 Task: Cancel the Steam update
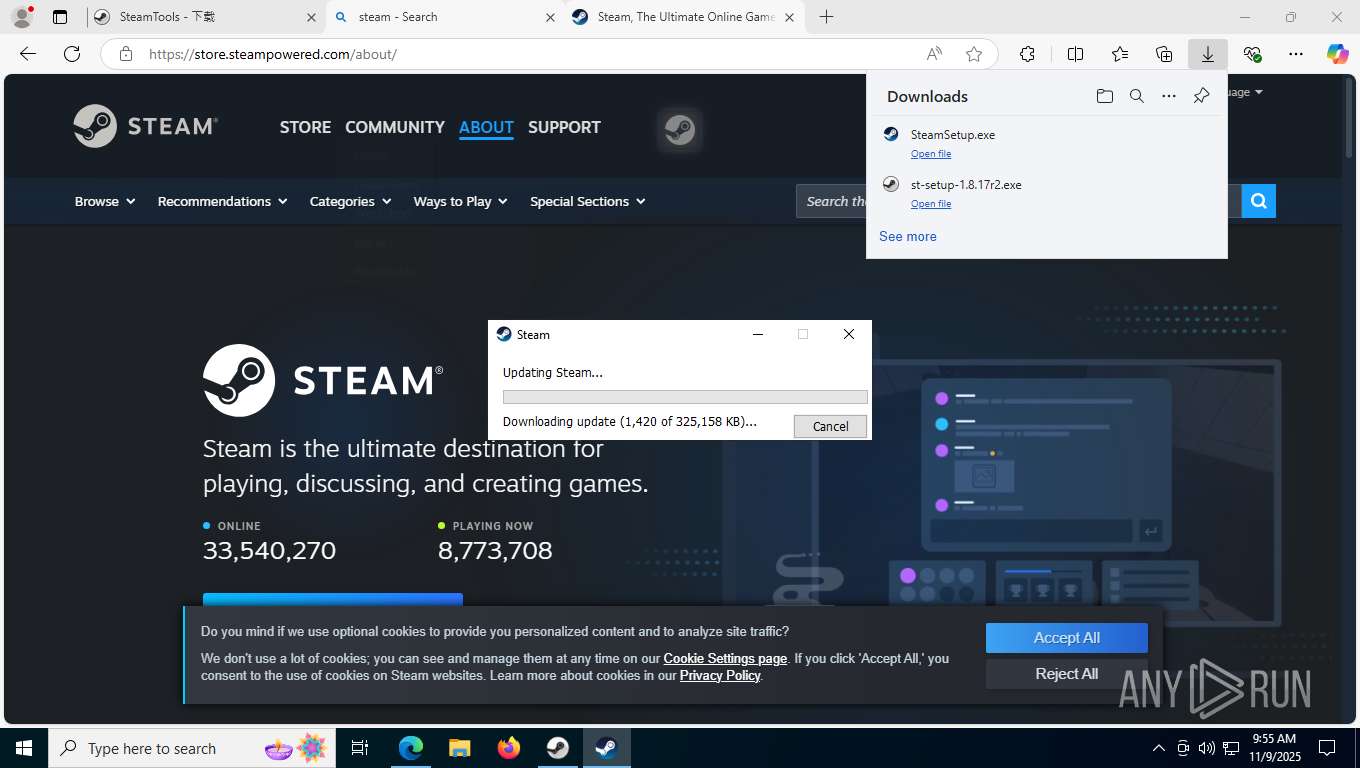(830, 426)
